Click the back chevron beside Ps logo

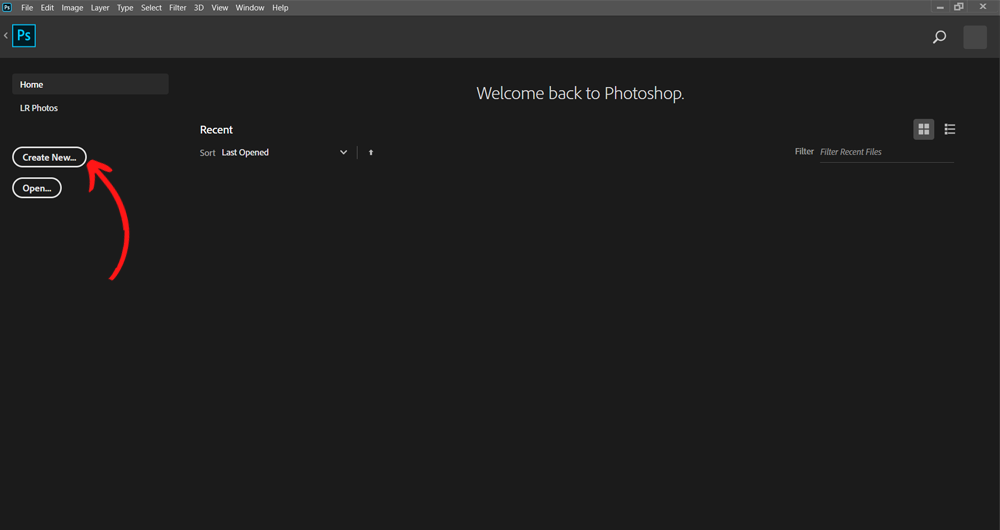pos(6,36)
